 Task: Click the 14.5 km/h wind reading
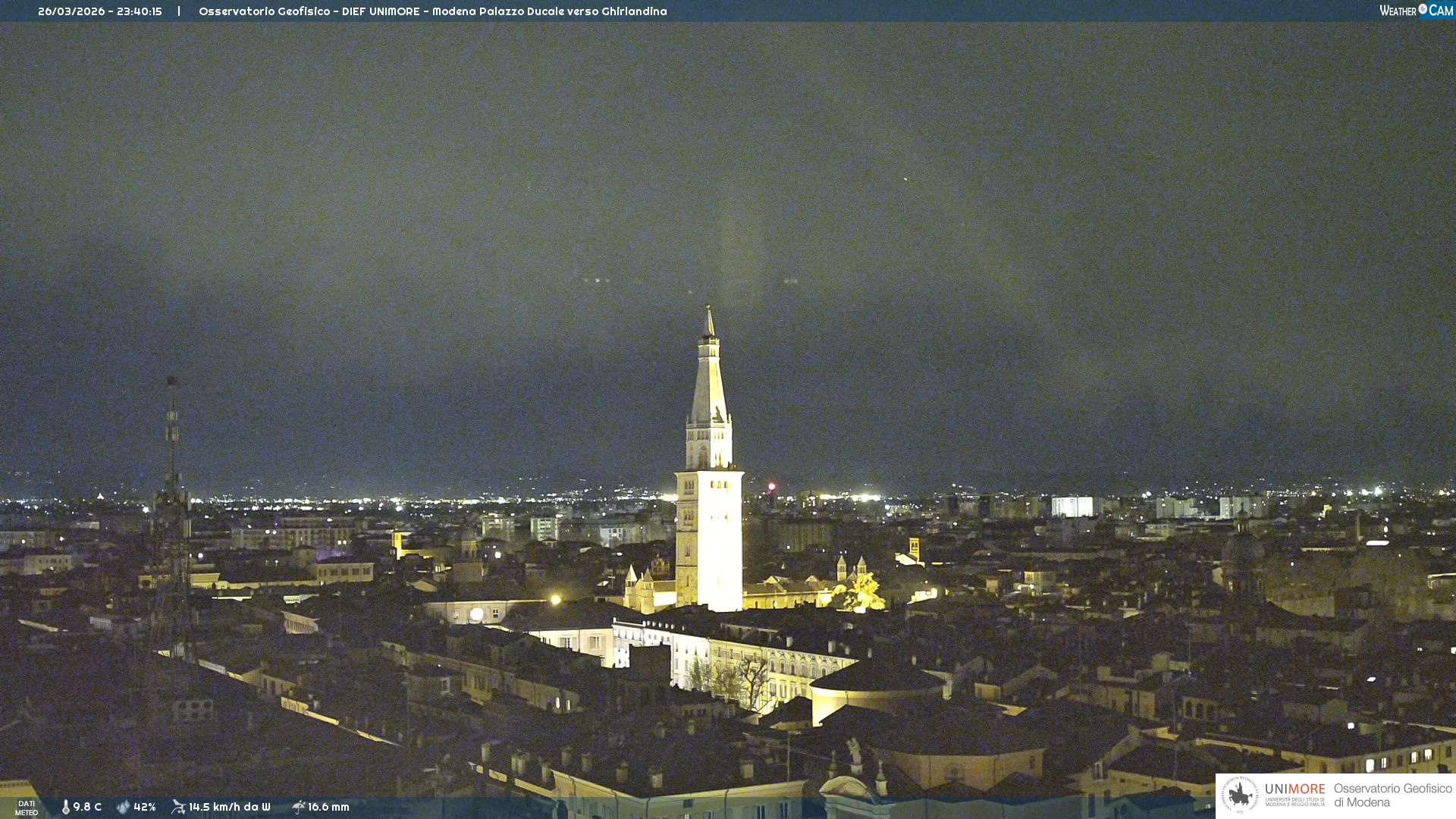[229, 807]
